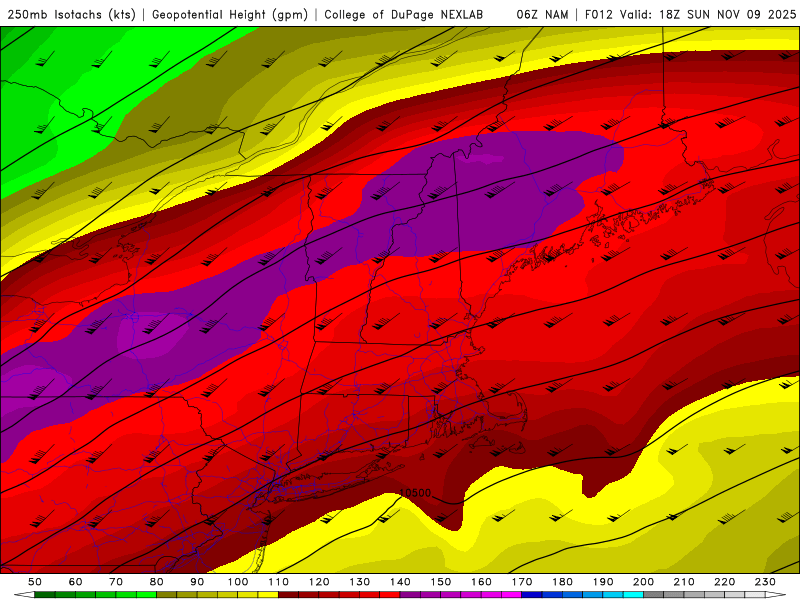Click the 80 value on the color scale
Image resolution: width=800 pixels, height=600 pixels.
tap(157, 582)
